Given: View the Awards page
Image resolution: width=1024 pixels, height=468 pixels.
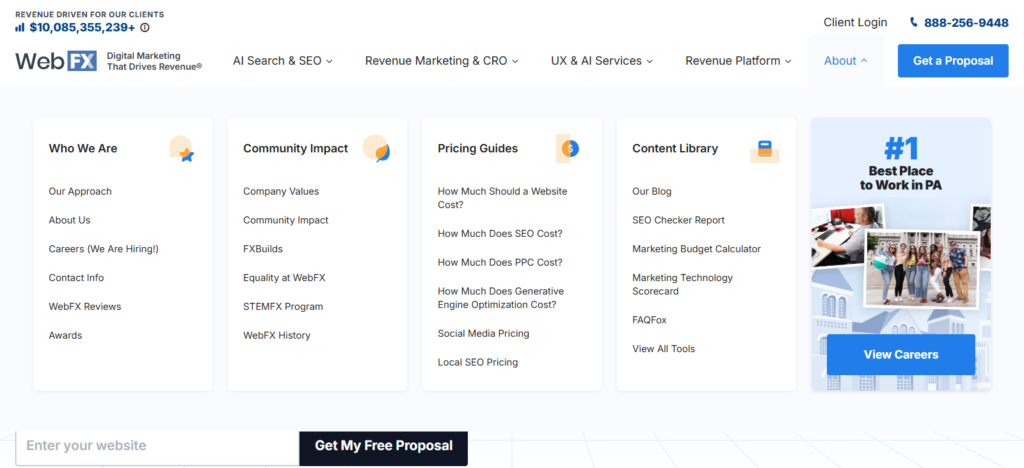Looking at the screenshot, I should click(x=65, y=335).
